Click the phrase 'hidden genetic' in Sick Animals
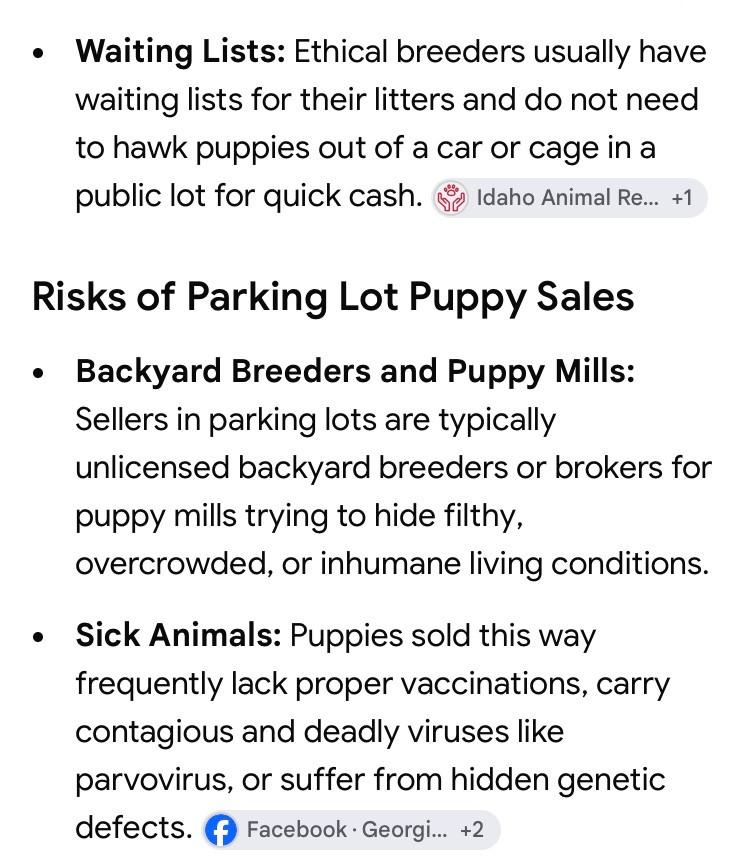 pos(557,781)
